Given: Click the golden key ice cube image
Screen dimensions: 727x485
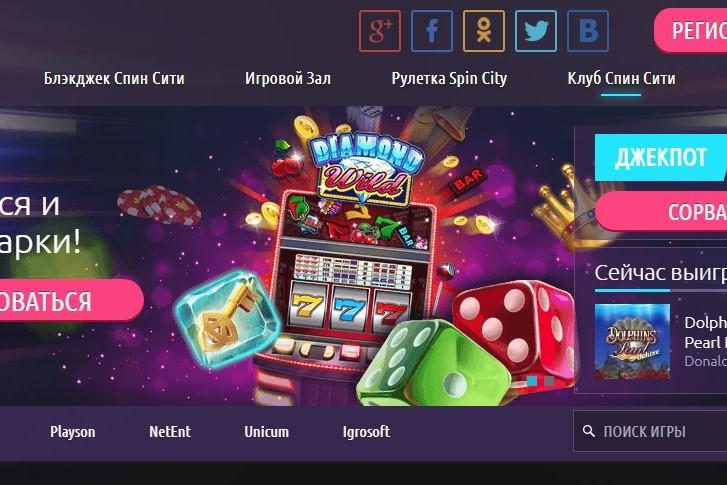Looking at the screenshot, I should [227, 320].
